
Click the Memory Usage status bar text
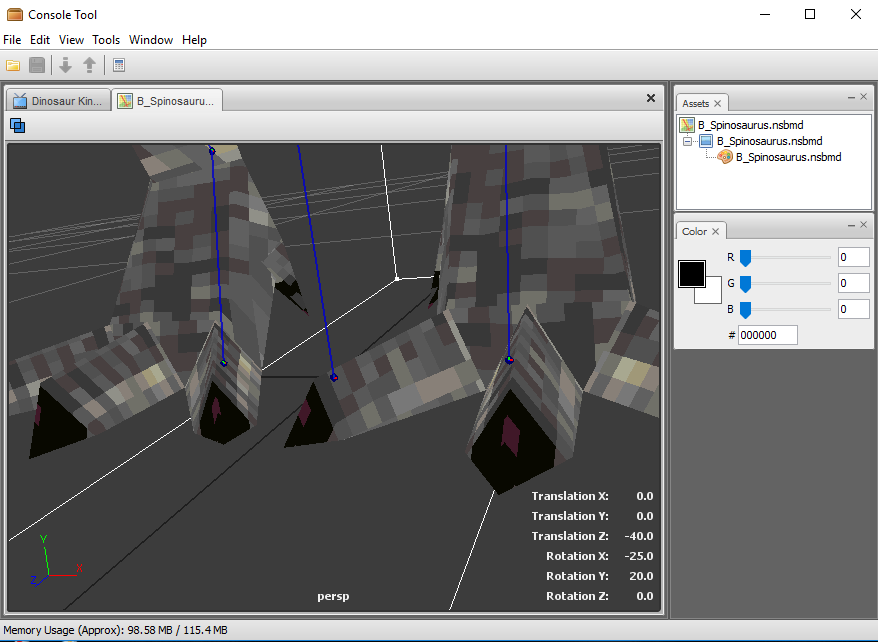click(x=115, y=630)
